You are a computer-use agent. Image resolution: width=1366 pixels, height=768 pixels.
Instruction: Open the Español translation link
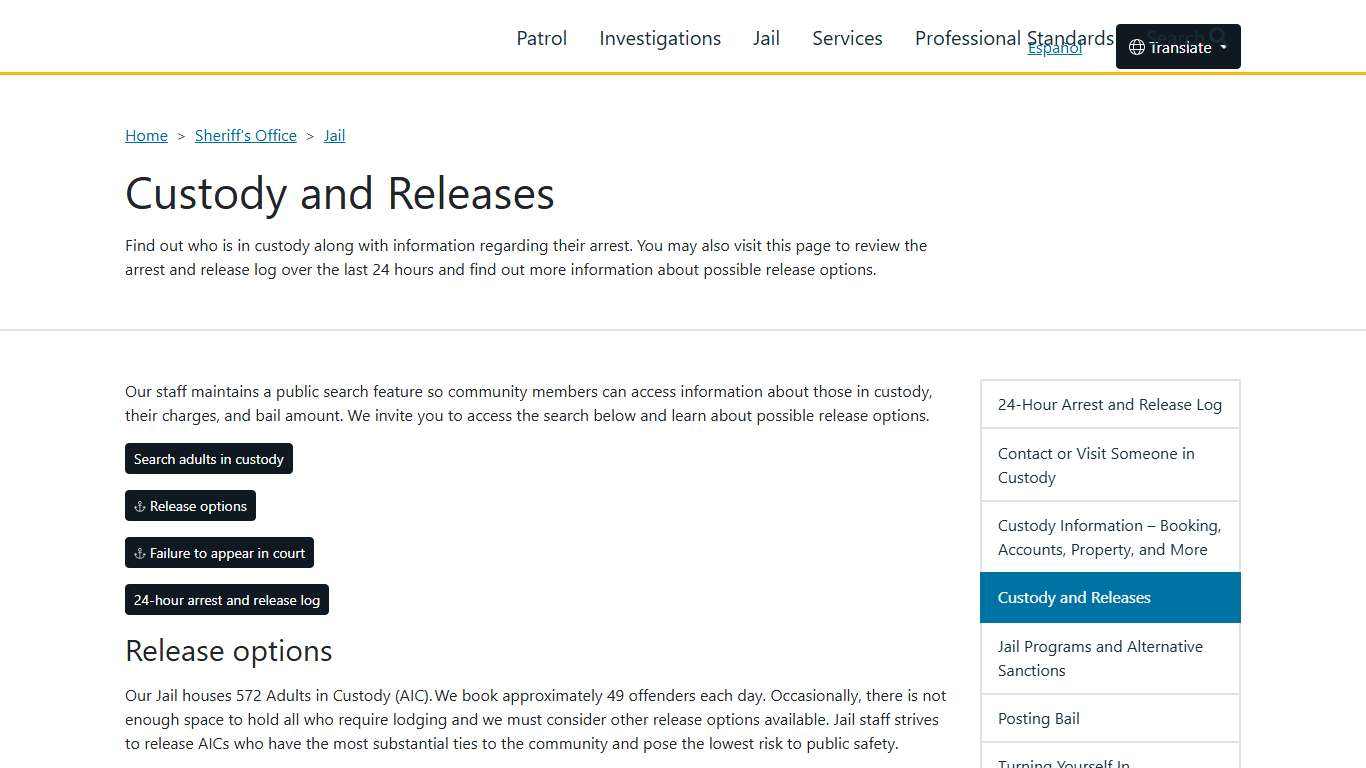pos(1054,47)
